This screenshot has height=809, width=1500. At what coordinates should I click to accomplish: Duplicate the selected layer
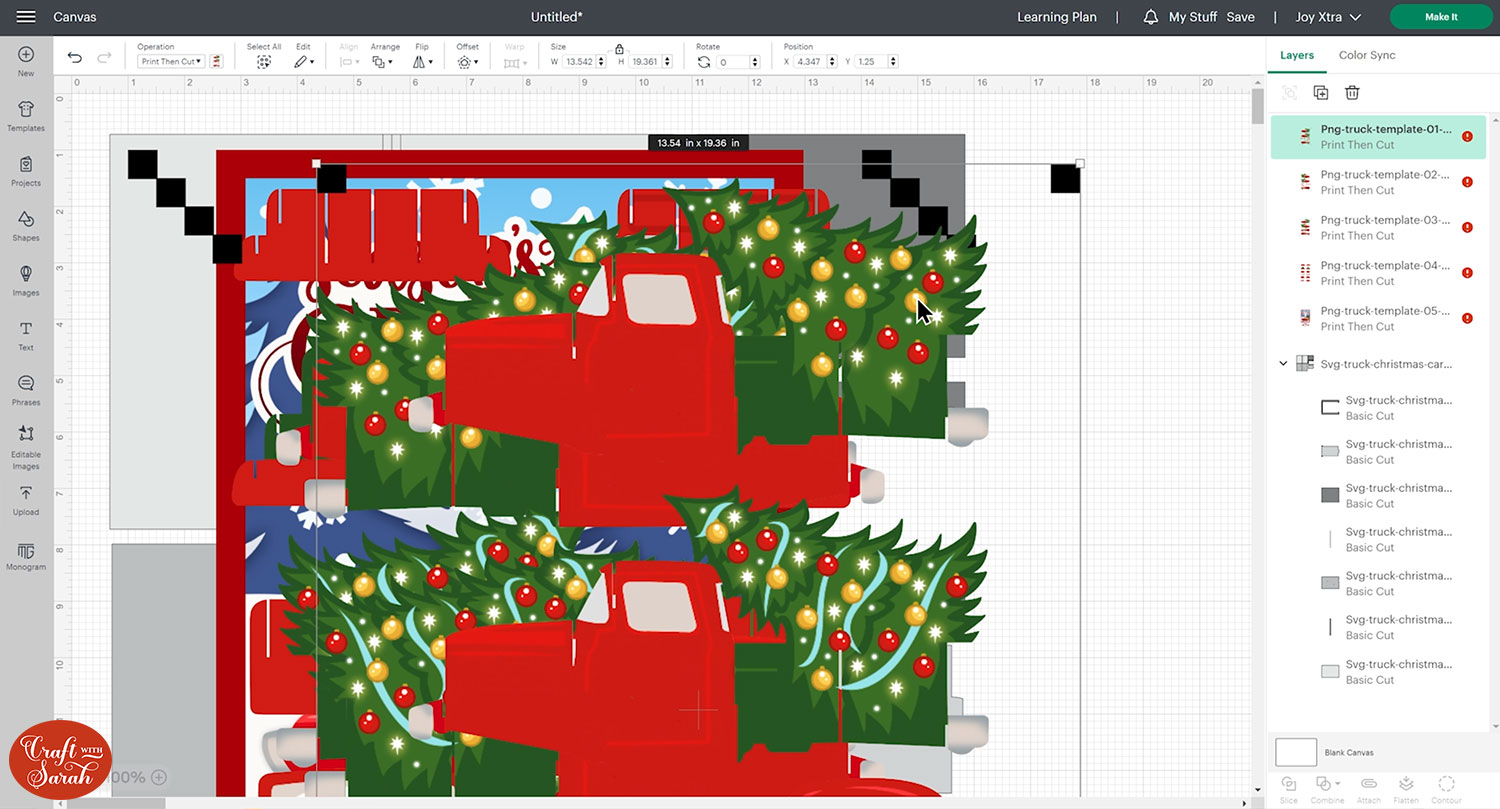click(1321, 93)
